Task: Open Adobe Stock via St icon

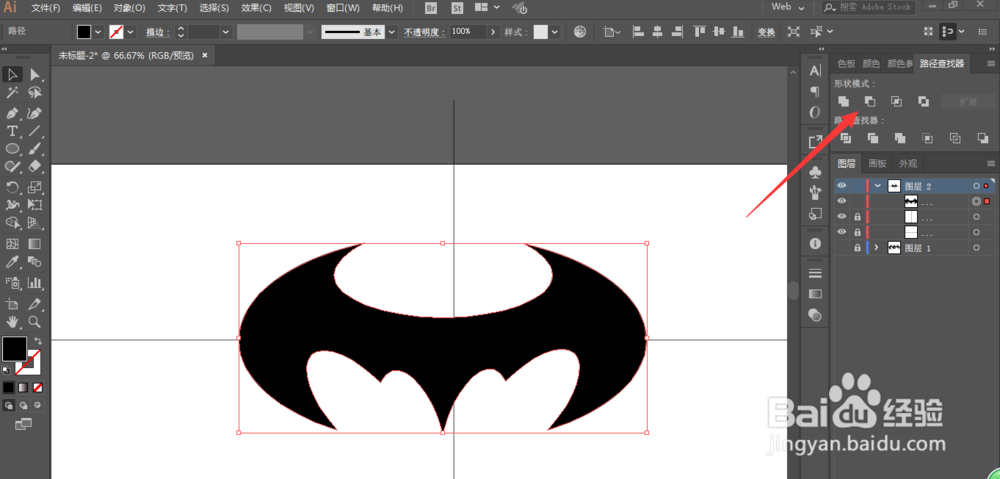Action: [x=457, y=8]
